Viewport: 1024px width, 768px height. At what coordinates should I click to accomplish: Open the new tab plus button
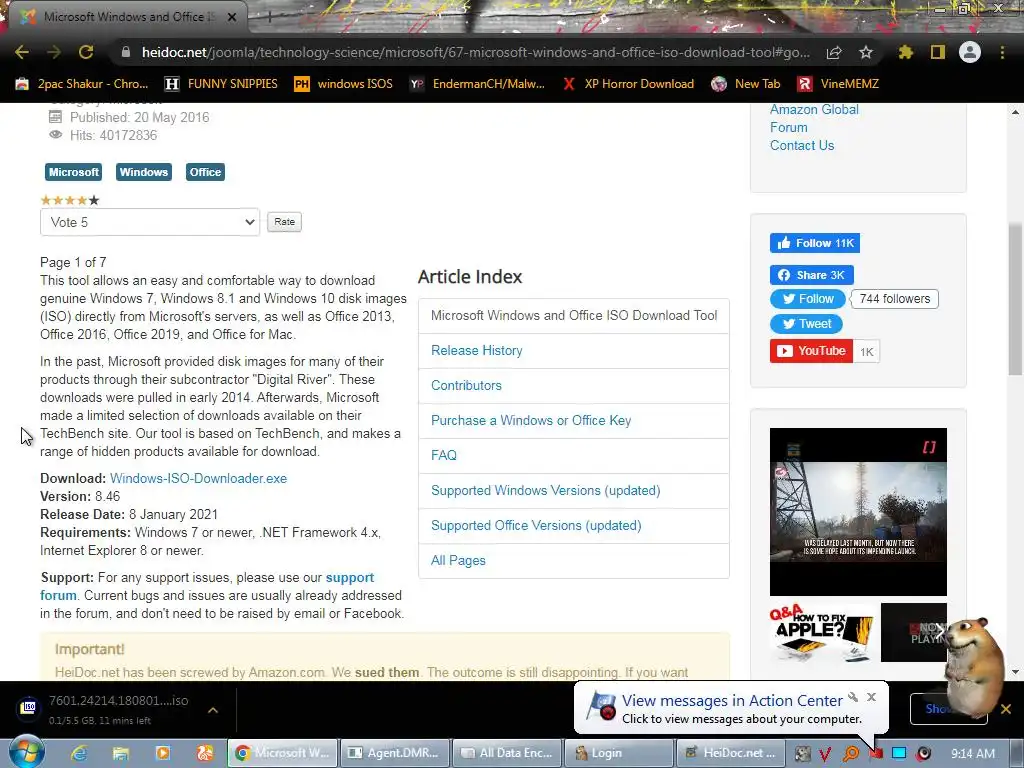(269, 17)
